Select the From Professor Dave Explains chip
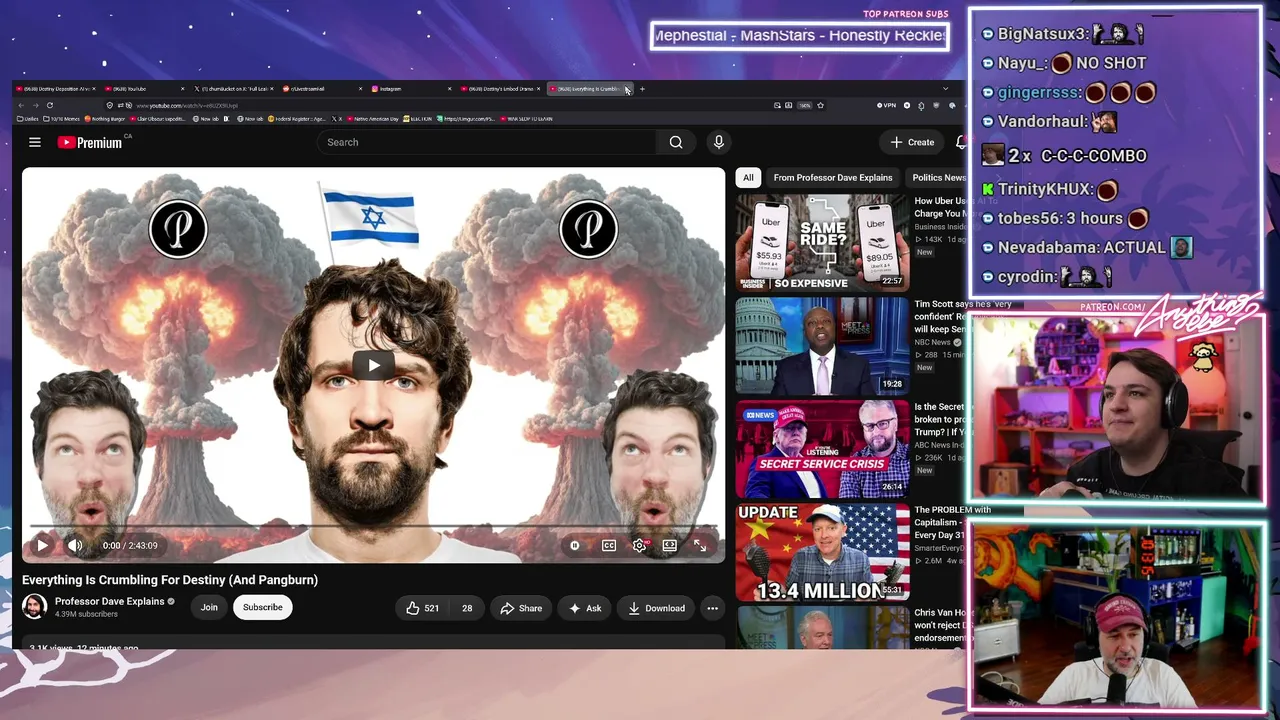The width and height of the screenshot is (1280, 720). [833, 177]
